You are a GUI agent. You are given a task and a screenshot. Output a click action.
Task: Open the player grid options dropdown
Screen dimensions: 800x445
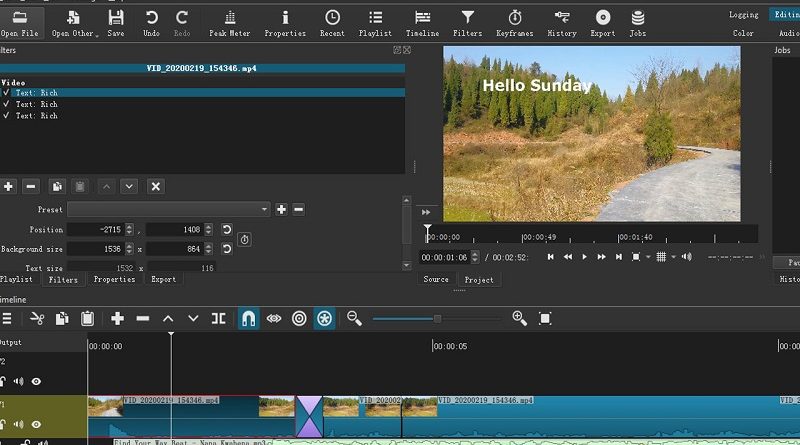(673, 257)
